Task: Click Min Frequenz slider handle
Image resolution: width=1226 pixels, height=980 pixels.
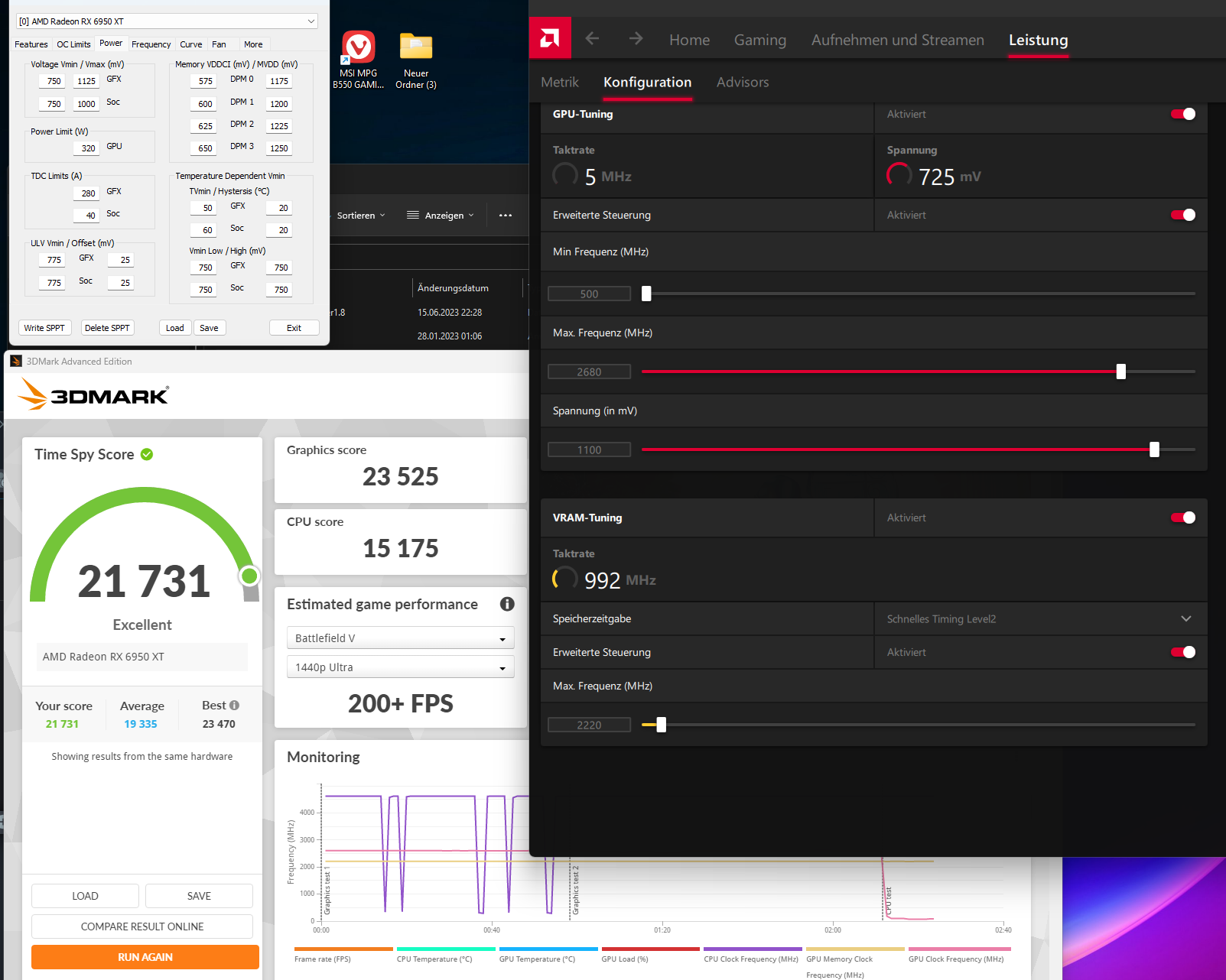Action: click(x=646, y=294)
